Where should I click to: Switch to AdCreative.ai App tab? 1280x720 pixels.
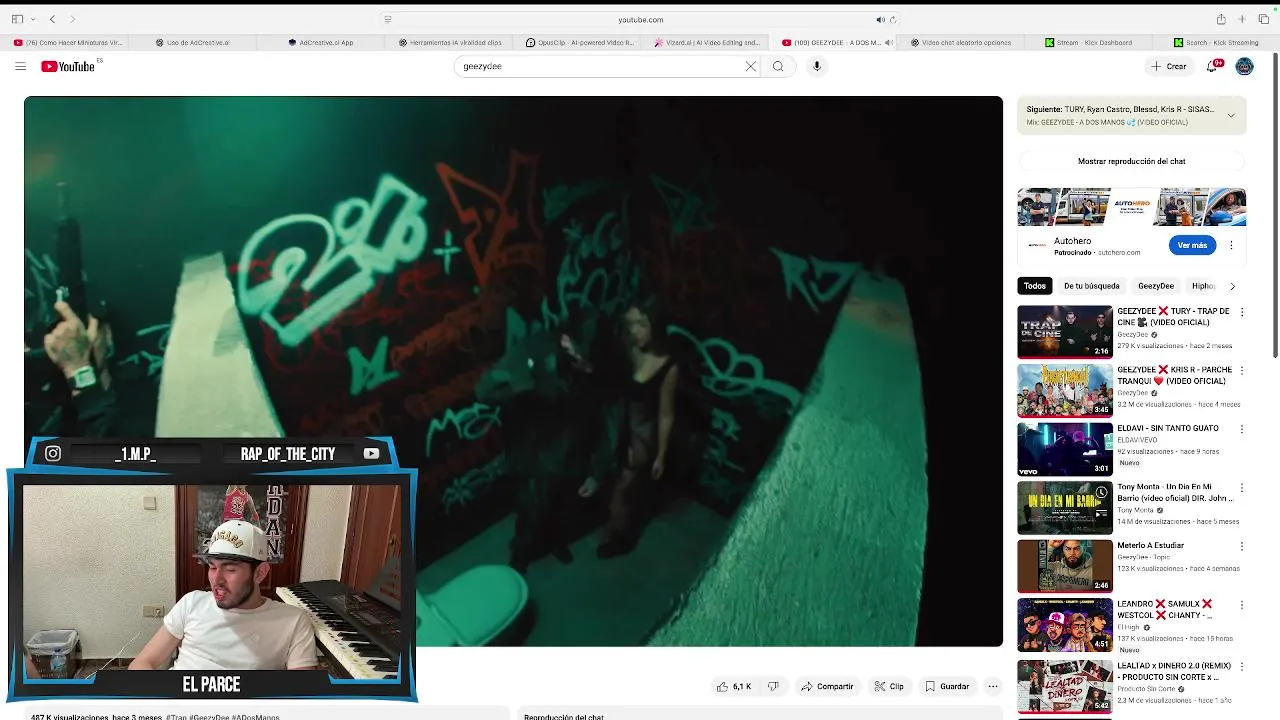[321, 43]
